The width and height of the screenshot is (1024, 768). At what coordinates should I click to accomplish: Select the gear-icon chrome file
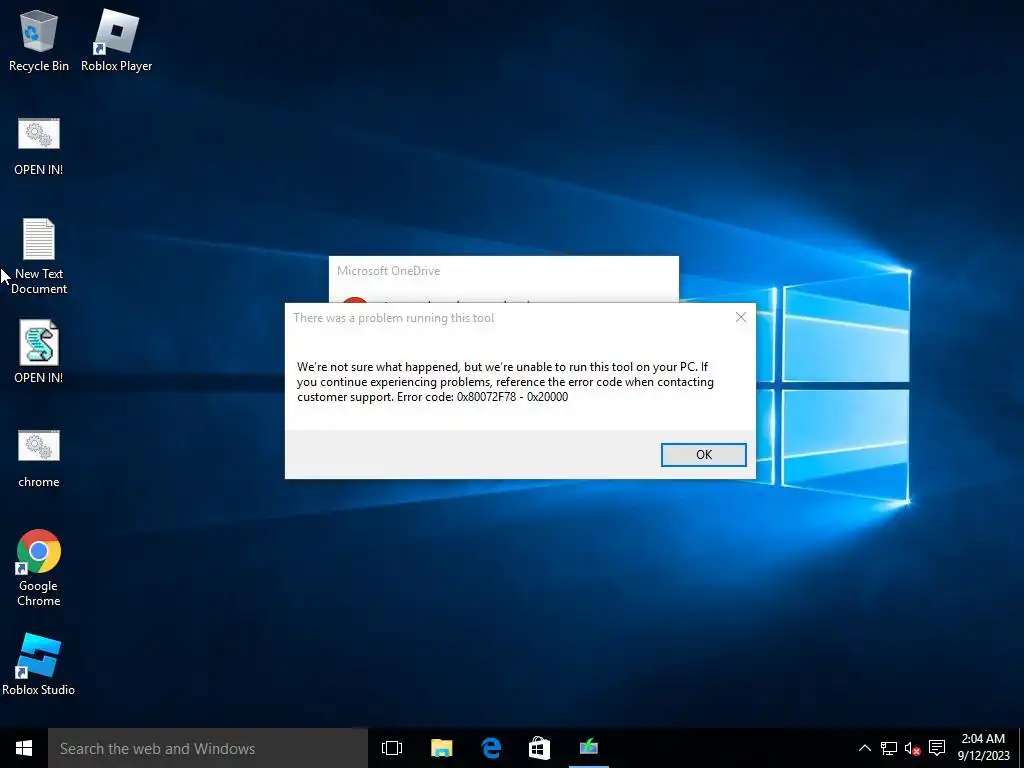39,458
